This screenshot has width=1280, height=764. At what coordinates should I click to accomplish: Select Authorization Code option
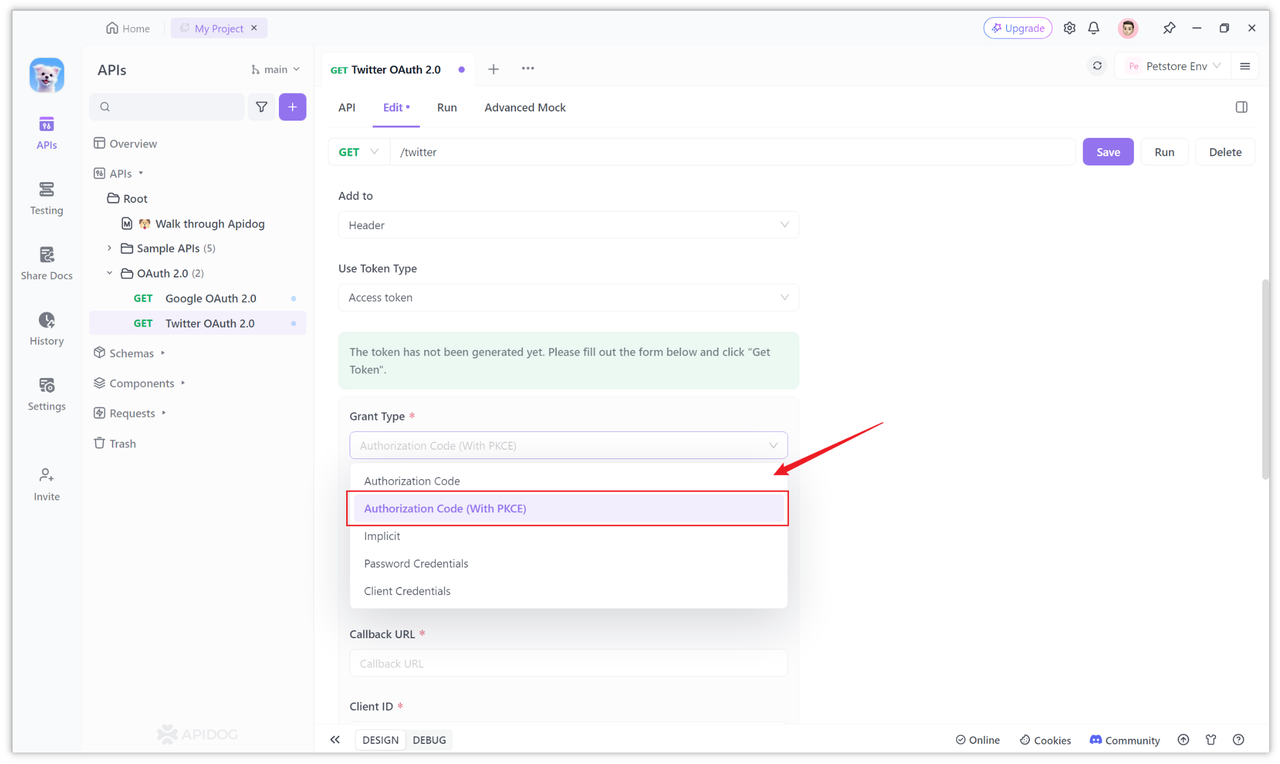pyautogui.click(x=568, y=481)
